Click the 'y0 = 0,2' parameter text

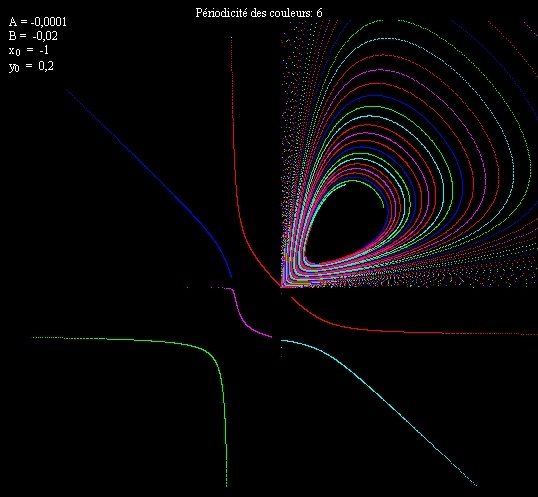point(31,66)
